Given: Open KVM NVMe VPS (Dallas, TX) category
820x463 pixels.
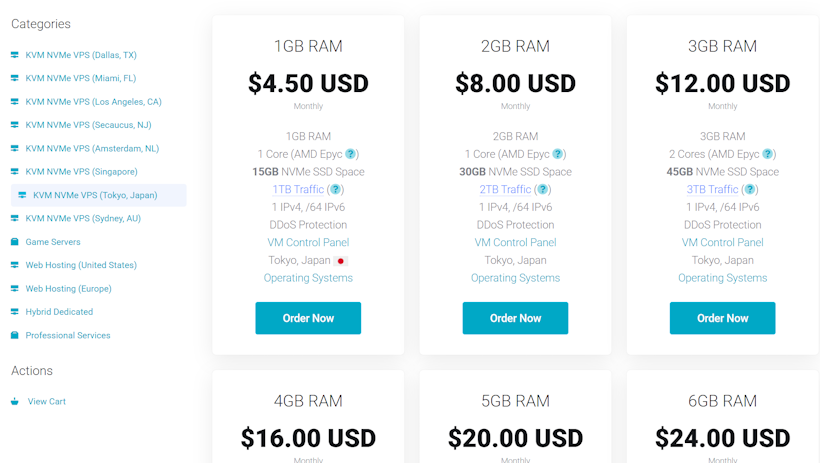Looking at the screenshot, I should tap(81, 55).
